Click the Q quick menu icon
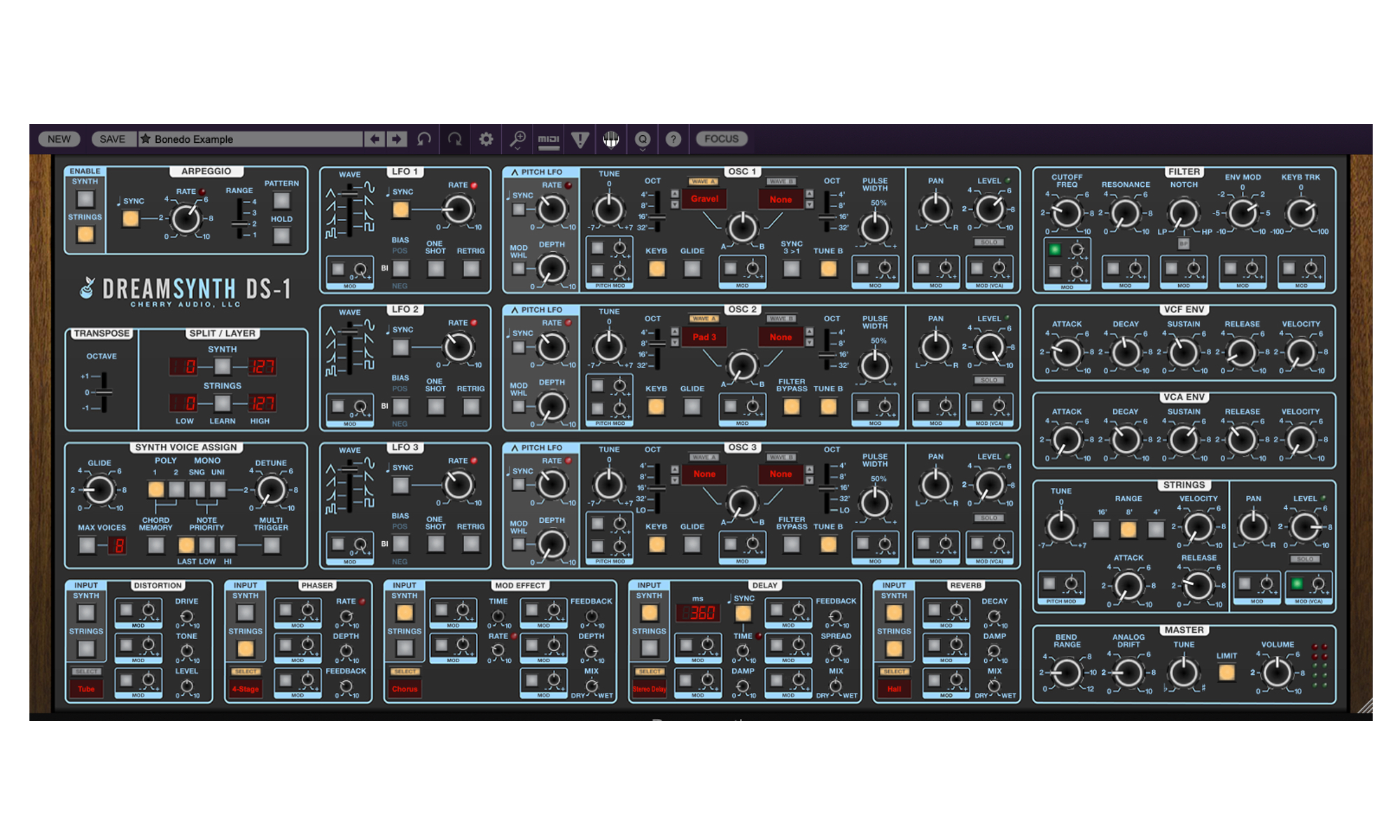The height and width of the screenshot is (840, 1400). point(642,139)
